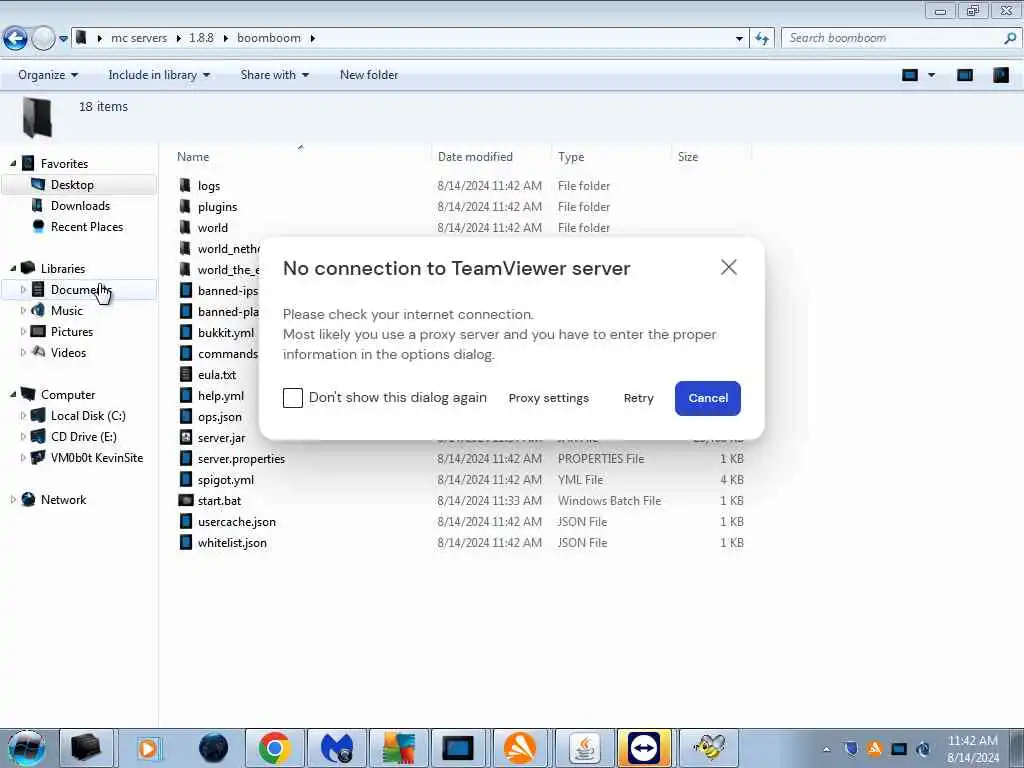Open the Windows Start orb
This screenshot has width=1024, height=768.
27,748
